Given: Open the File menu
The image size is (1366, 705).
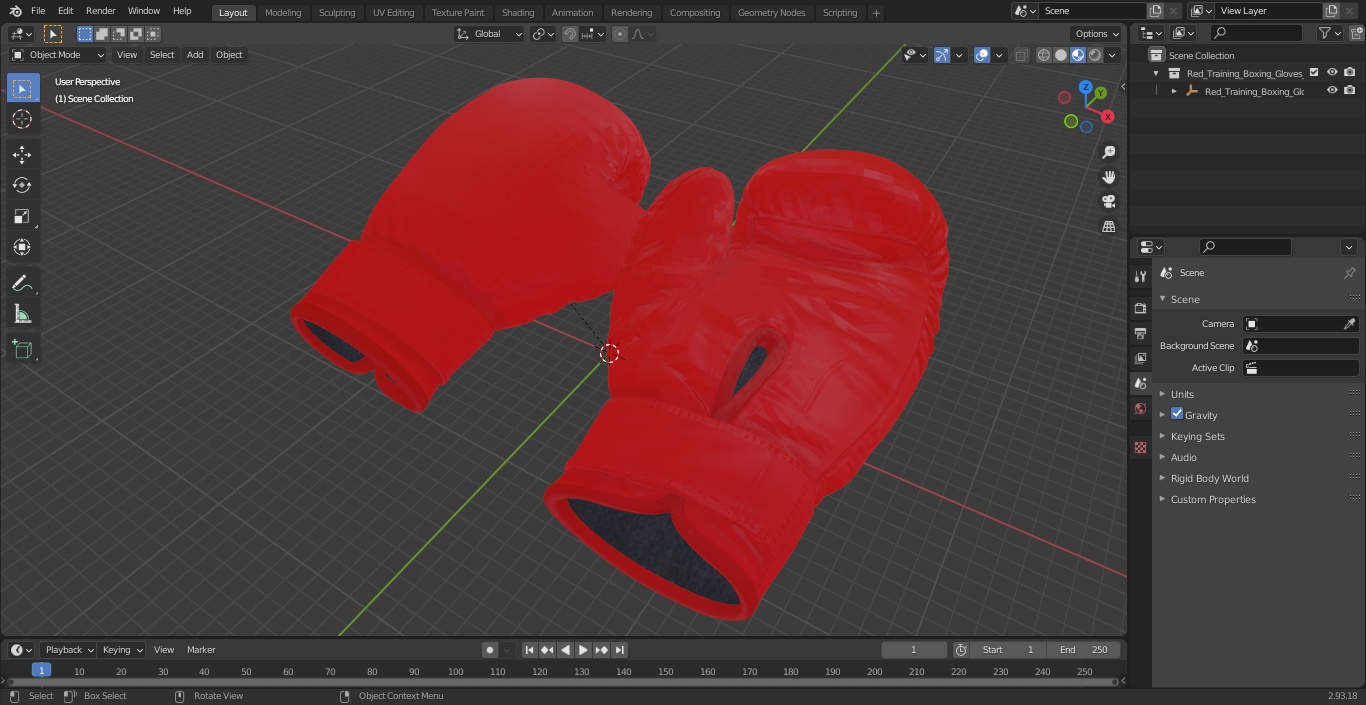Looking at the screenshot, I should [38, 11].
